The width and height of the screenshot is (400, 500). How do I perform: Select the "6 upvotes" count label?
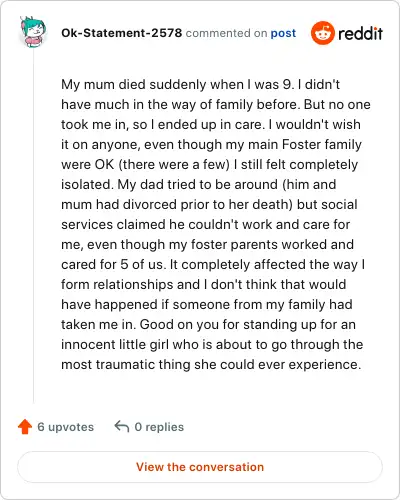point(66,427)
